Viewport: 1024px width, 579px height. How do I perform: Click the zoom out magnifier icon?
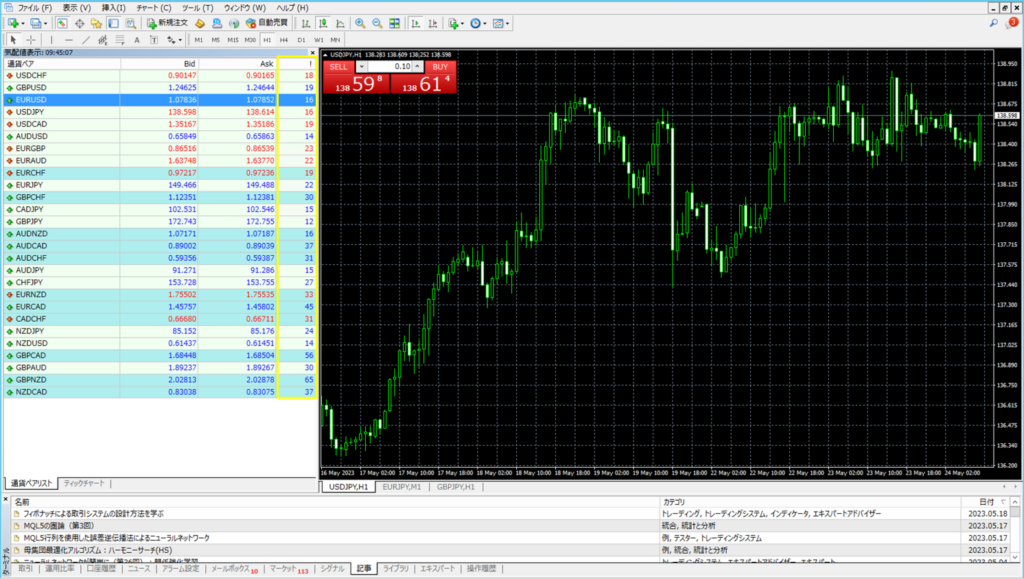[x=377, y=23]
